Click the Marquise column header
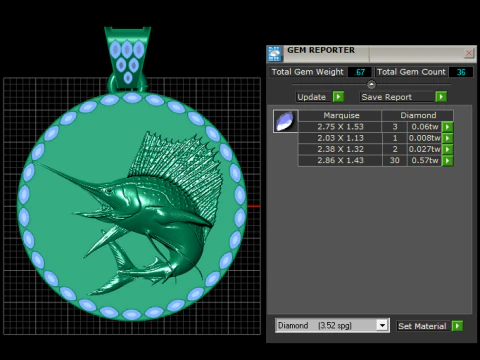 [341, 115]
